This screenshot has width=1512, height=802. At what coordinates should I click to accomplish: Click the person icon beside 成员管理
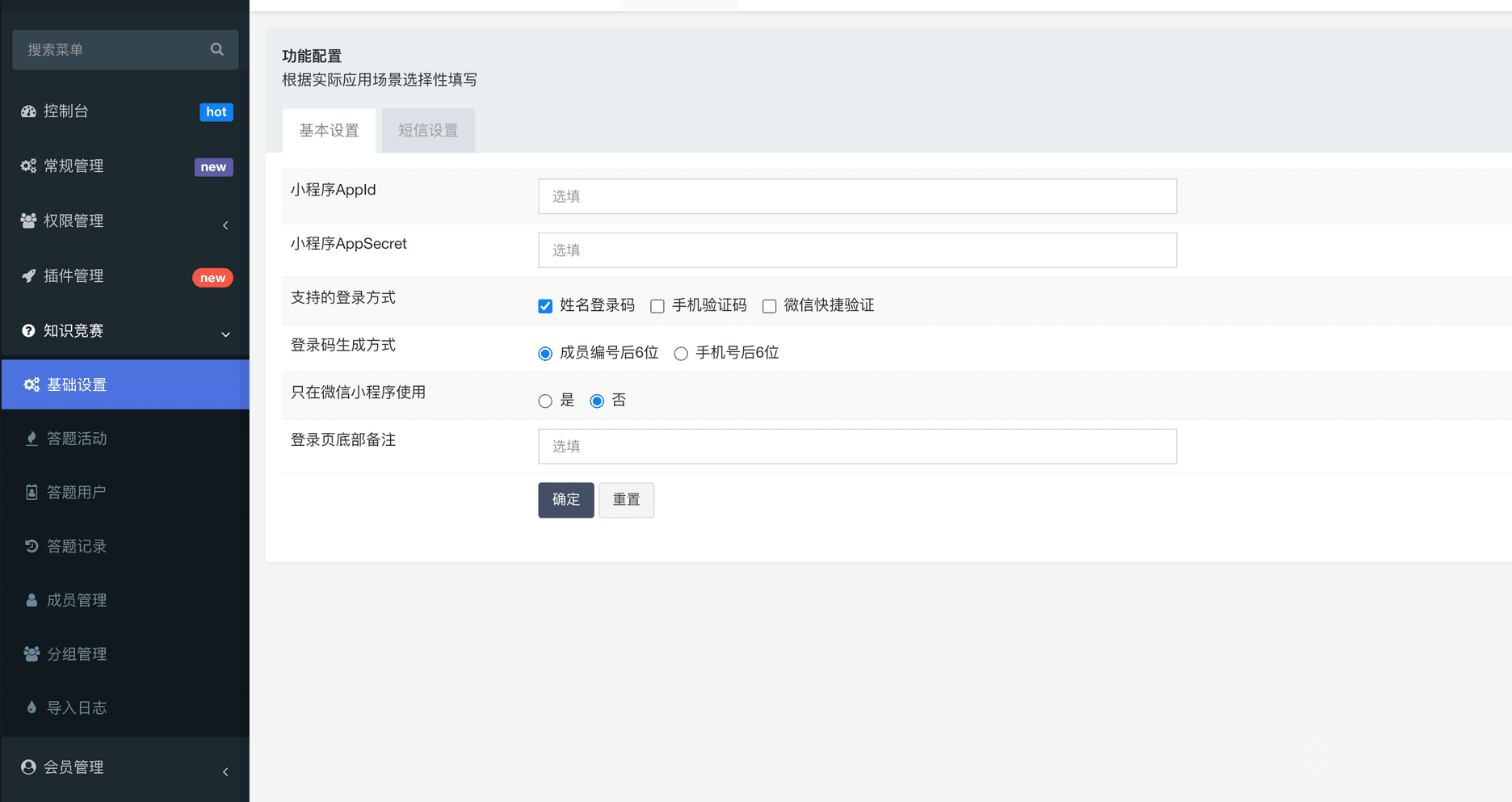click(31, 600)
